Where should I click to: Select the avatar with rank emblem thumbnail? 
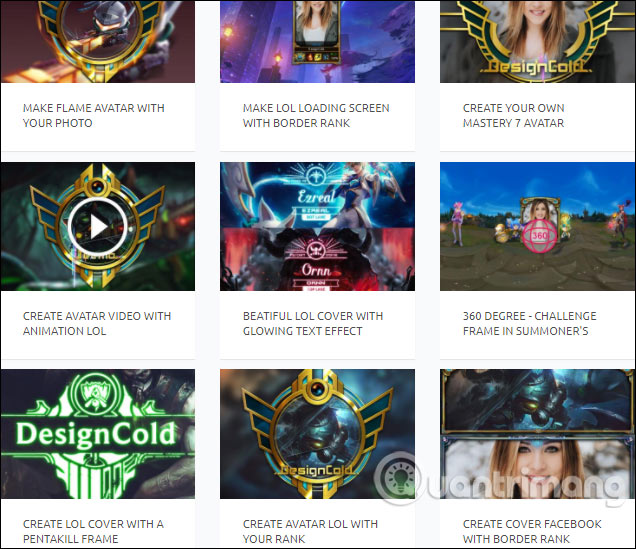click(x=317, y=433)
